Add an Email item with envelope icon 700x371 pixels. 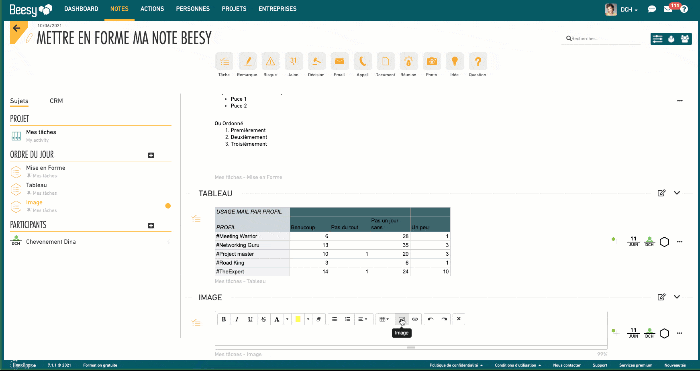[339, 61]
